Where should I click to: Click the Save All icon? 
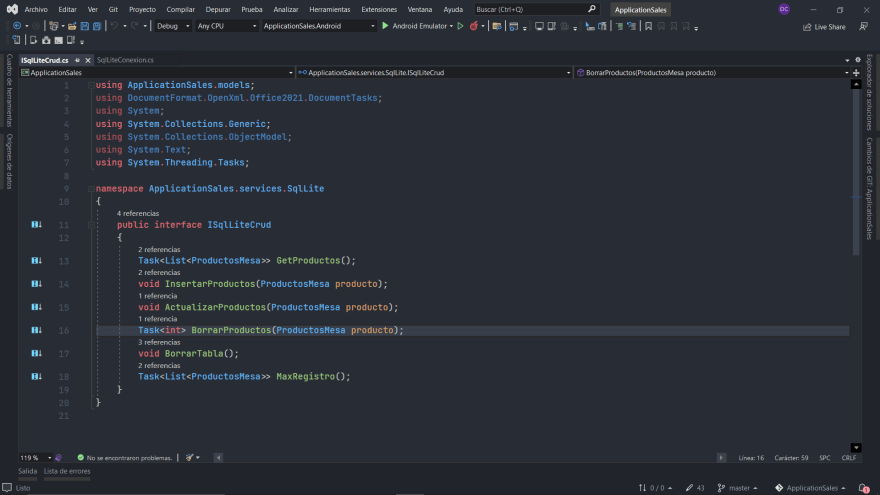[97, 26]
